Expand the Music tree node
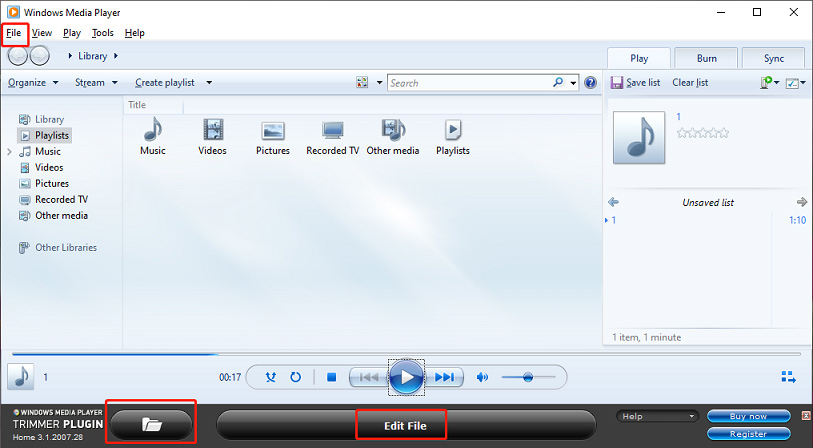 tap(9, 152)
